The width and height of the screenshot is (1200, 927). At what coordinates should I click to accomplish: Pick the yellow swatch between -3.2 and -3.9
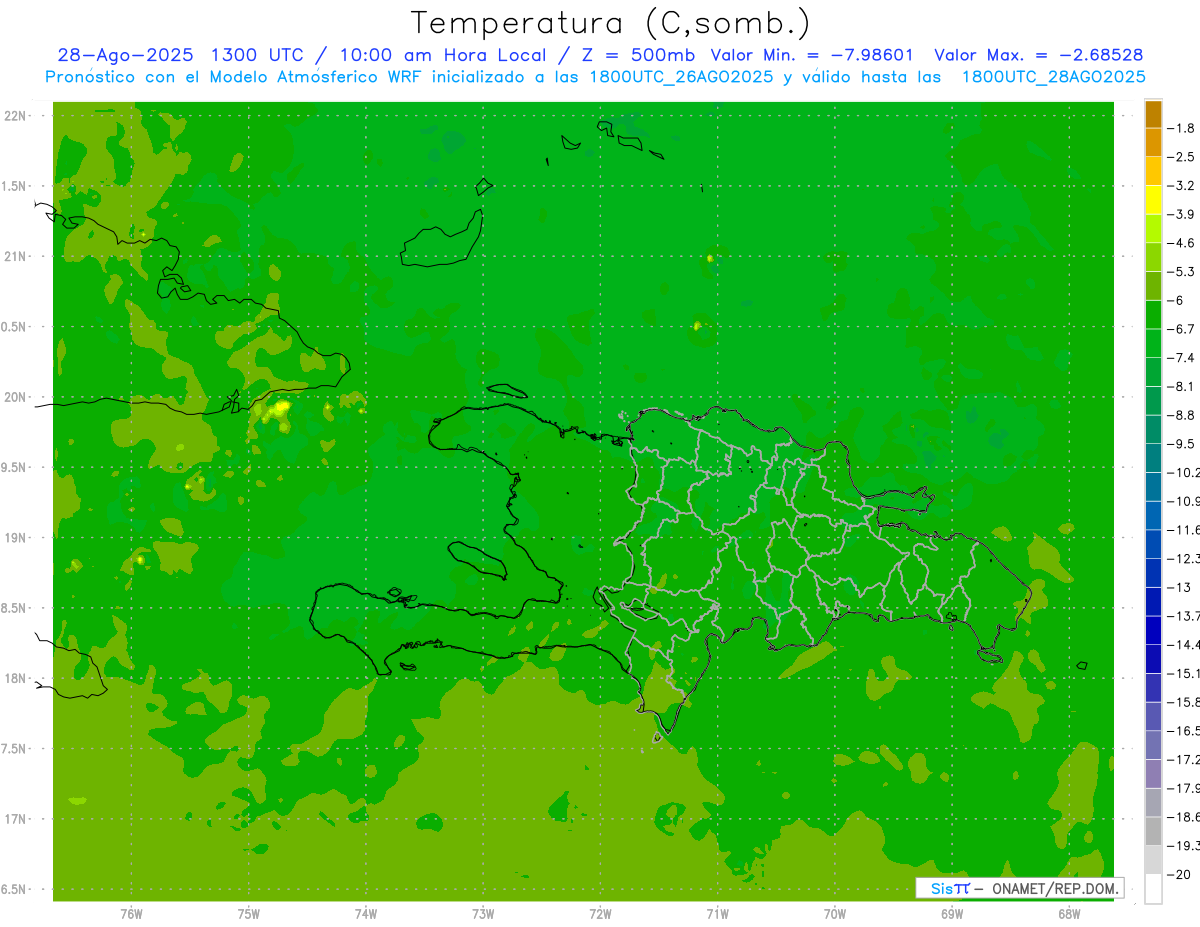pyautogui.click(x=1153, y=200)
